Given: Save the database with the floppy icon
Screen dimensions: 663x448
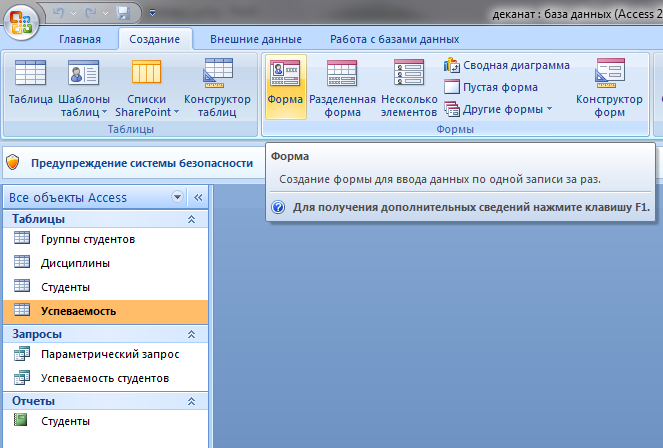Looking at the screenshot, I should (123, 13).
